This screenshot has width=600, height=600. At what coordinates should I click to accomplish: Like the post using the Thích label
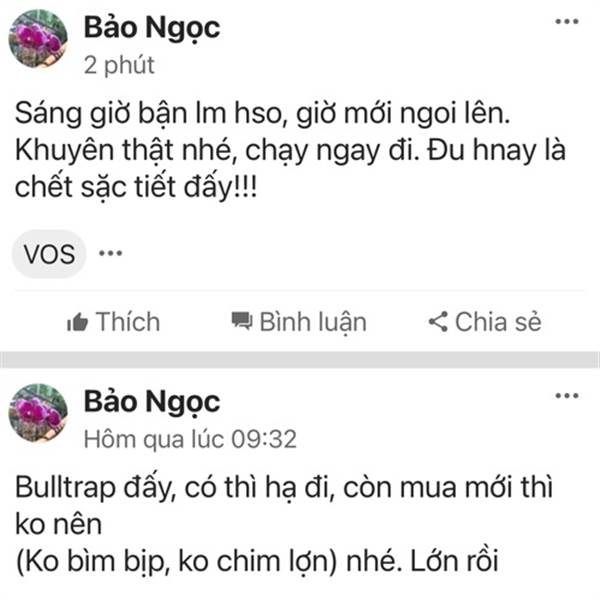pyautogui.click(x=128, y=322)
